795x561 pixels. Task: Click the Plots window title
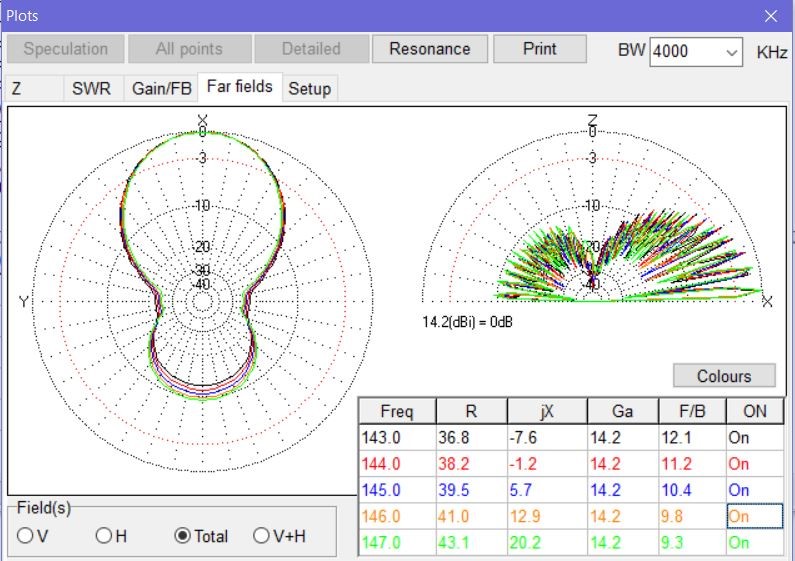22,16
